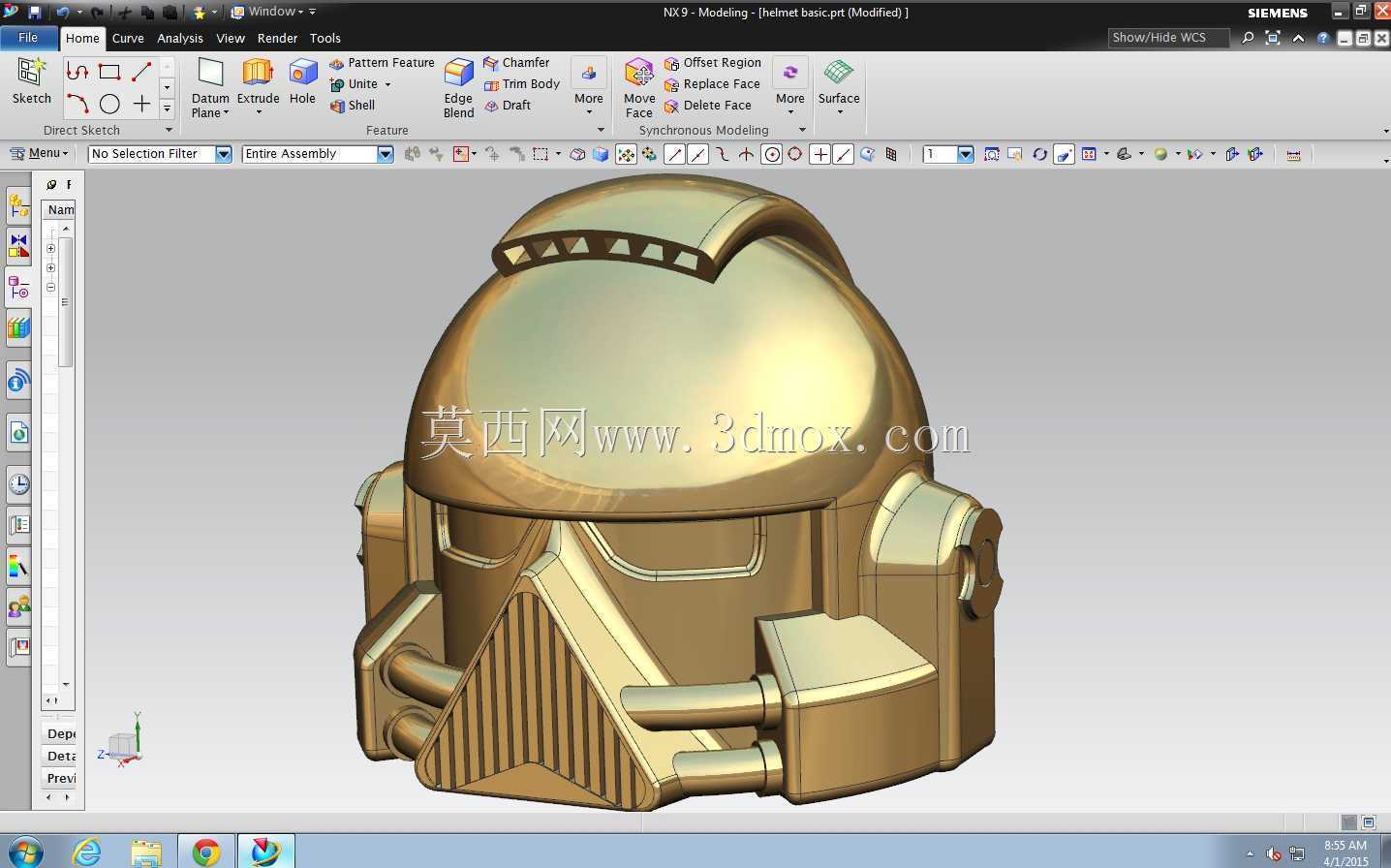Choose the Rectangle sketch tool
The width and height of the screenshot is (1391, 868).
[x=109, y=72]
